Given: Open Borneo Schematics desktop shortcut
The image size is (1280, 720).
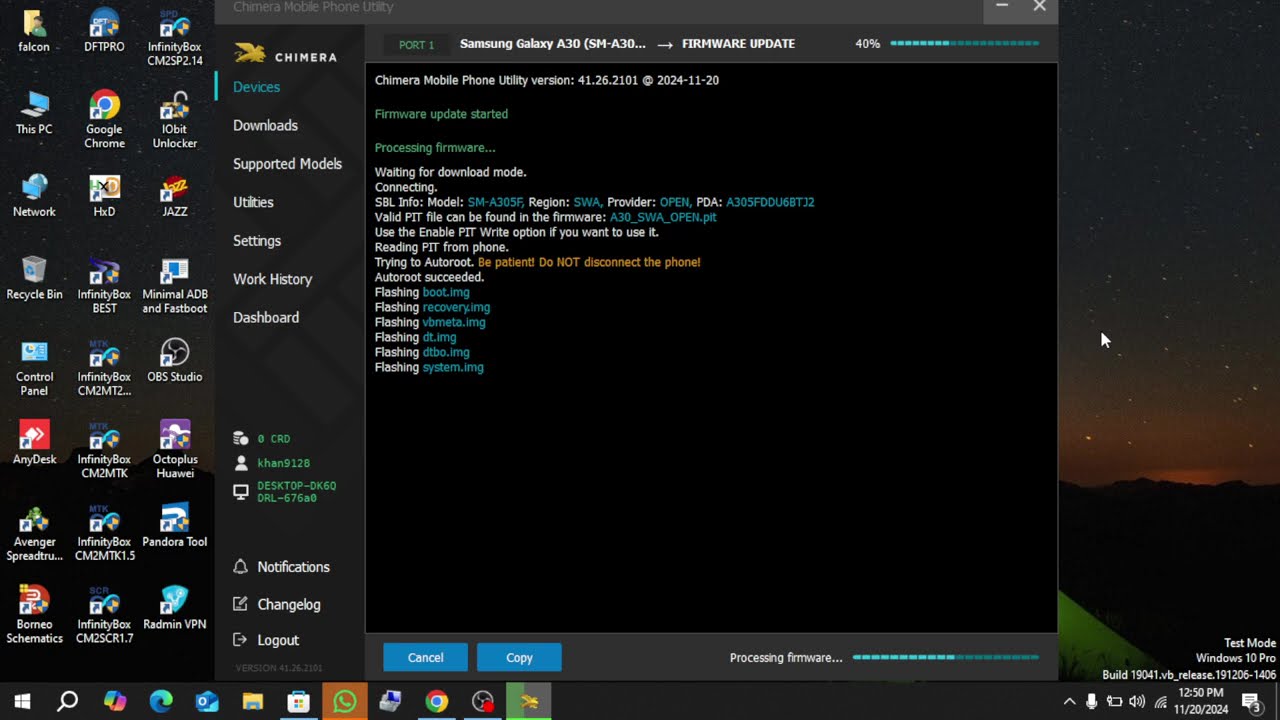Looking at the screenshot, I should point(34,615).
